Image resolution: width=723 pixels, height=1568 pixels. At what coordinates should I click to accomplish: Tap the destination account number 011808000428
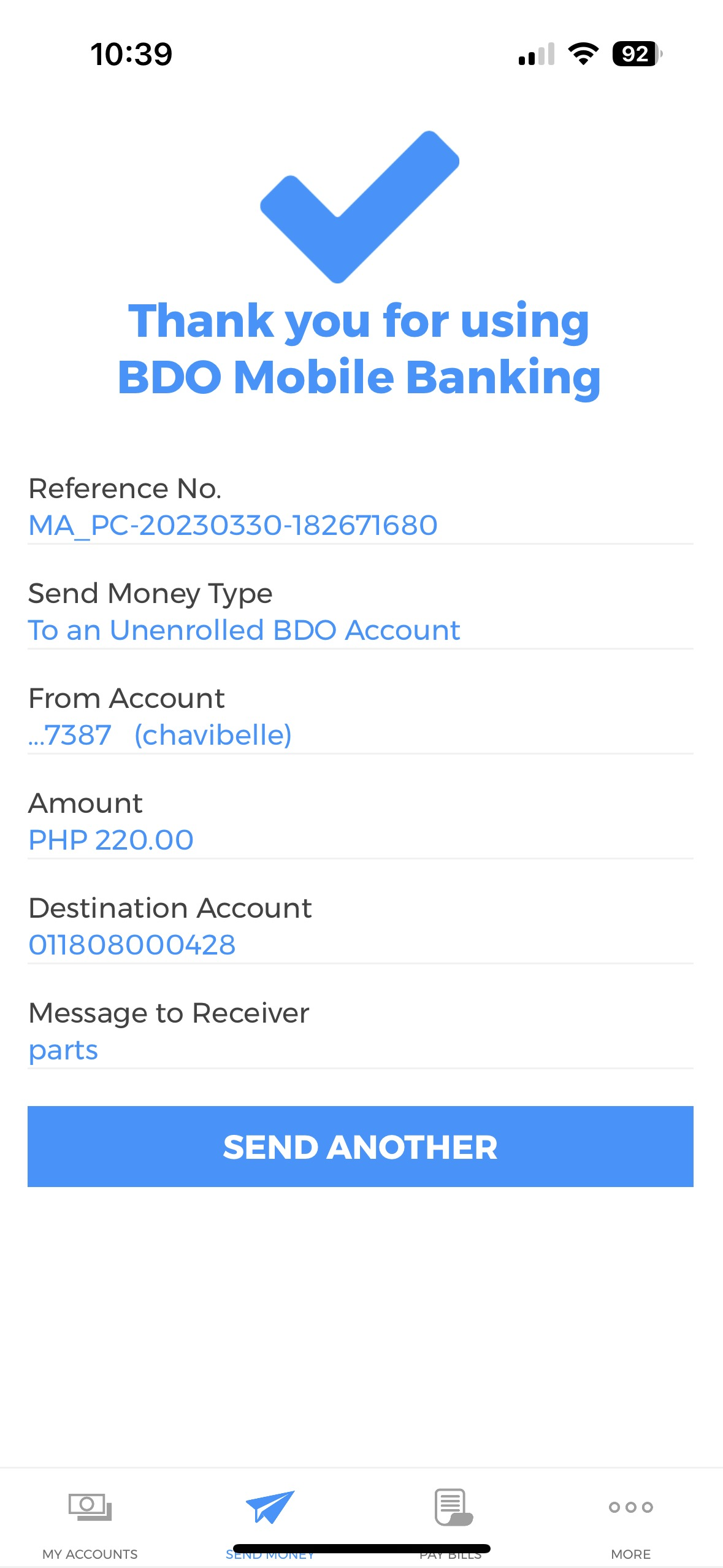pyautogui.click(x=132, y=945)
